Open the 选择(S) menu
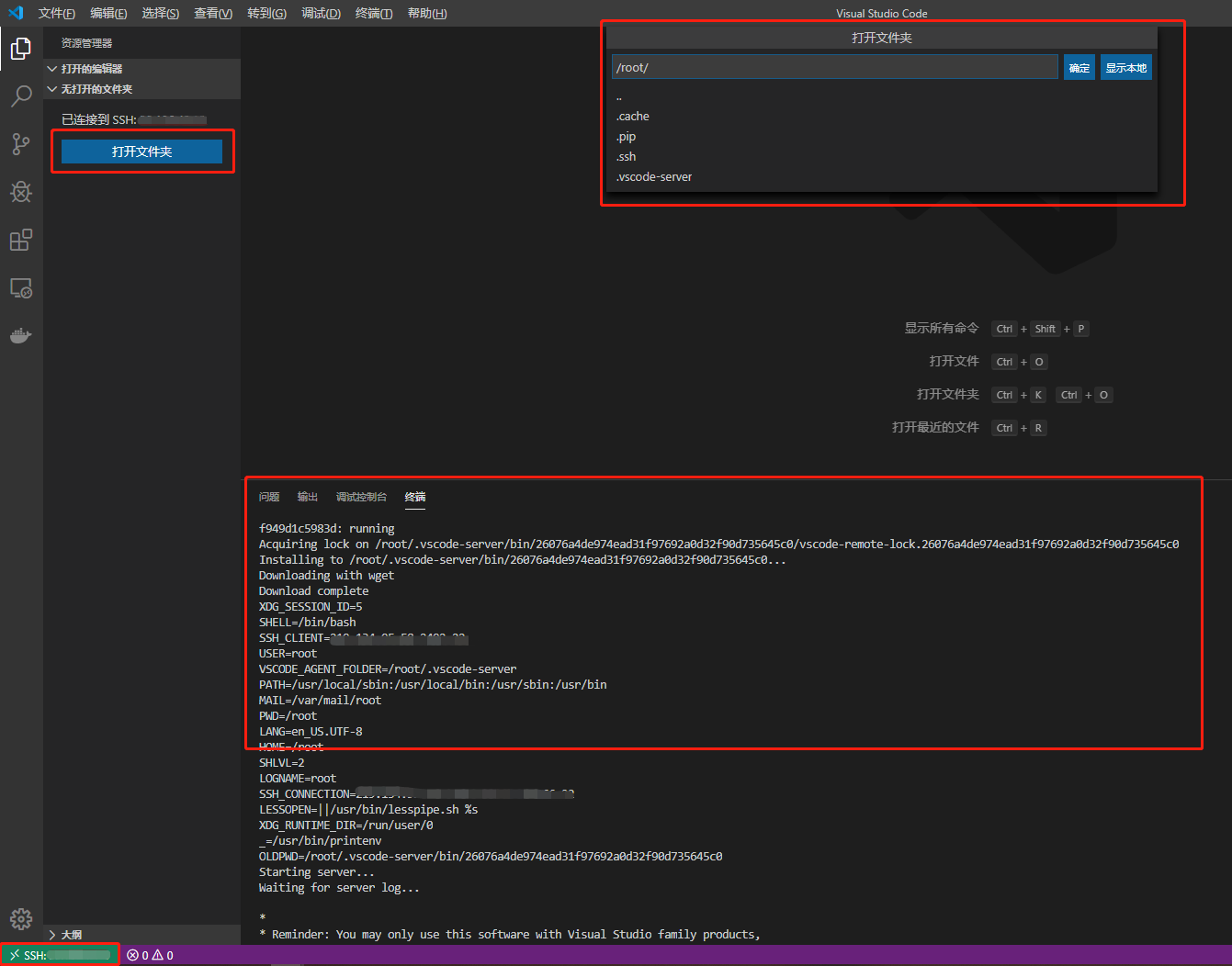 point(161,13)
